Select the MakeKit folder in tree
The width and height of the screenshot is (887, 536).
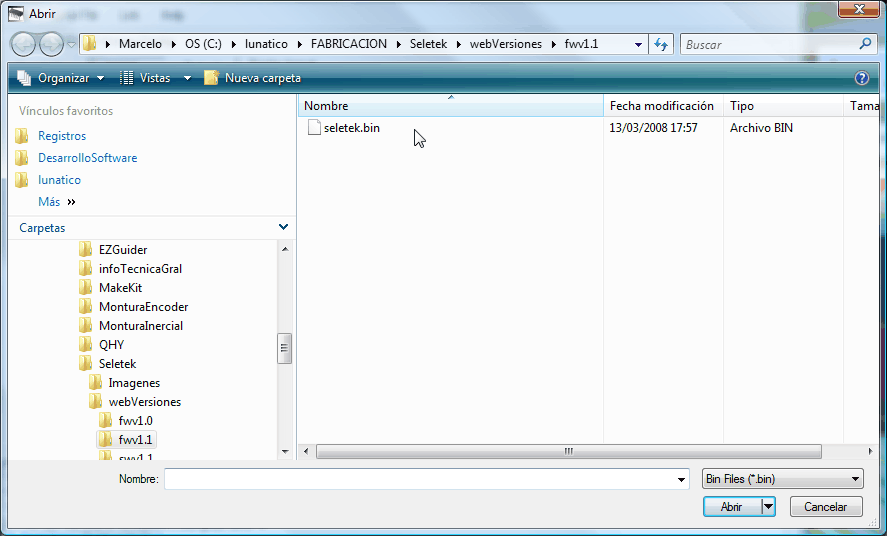120,288
